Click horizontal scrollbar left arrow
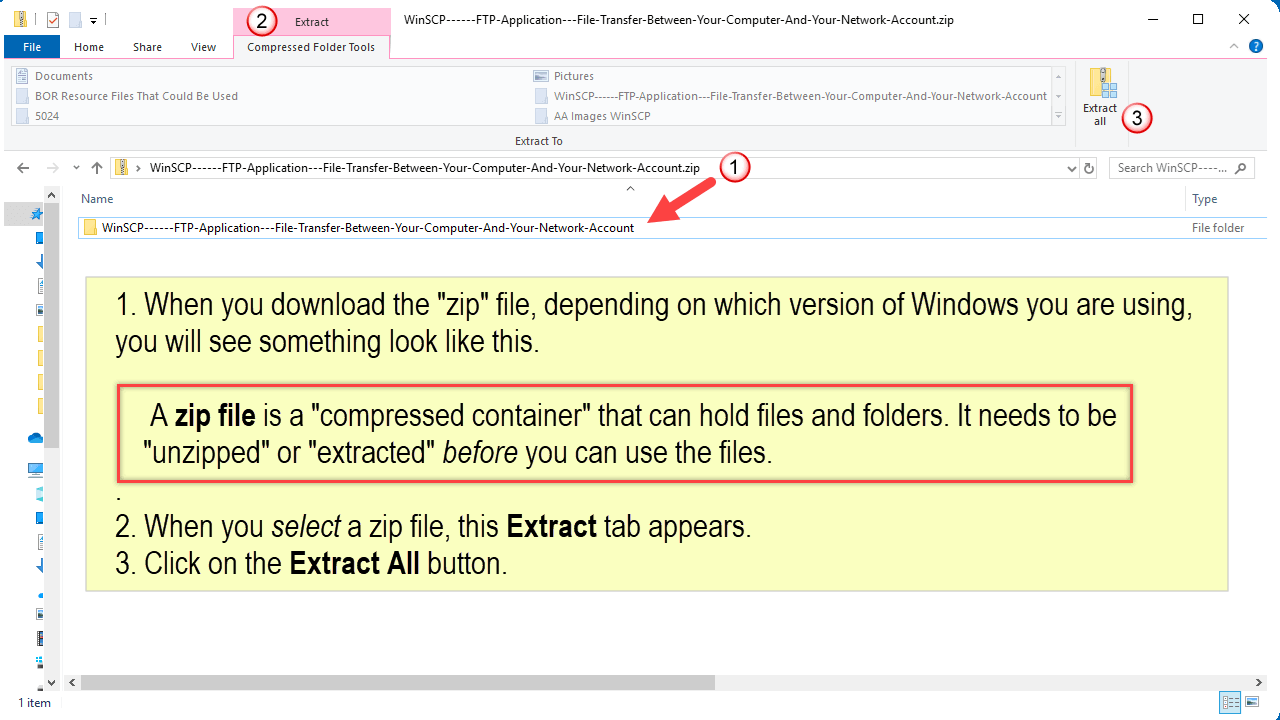The height and width of the screenshot is (720, 1280). point(72,682)
